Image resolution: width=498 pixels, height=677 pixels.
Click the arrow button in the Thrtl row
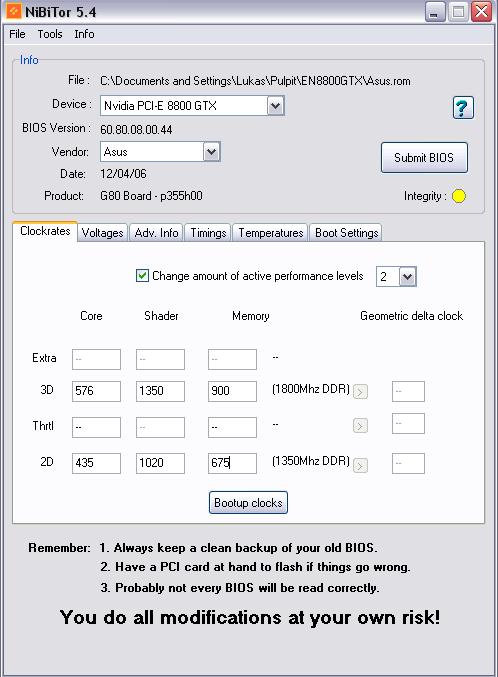point(360,426)
